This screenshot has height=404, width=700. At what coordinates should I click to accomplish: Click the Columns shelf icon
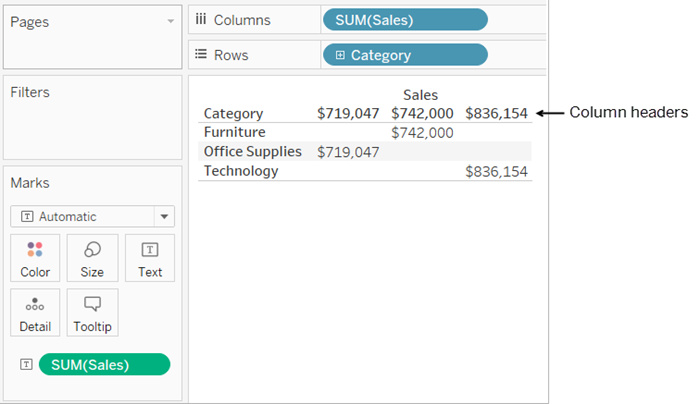pos(200,20)
